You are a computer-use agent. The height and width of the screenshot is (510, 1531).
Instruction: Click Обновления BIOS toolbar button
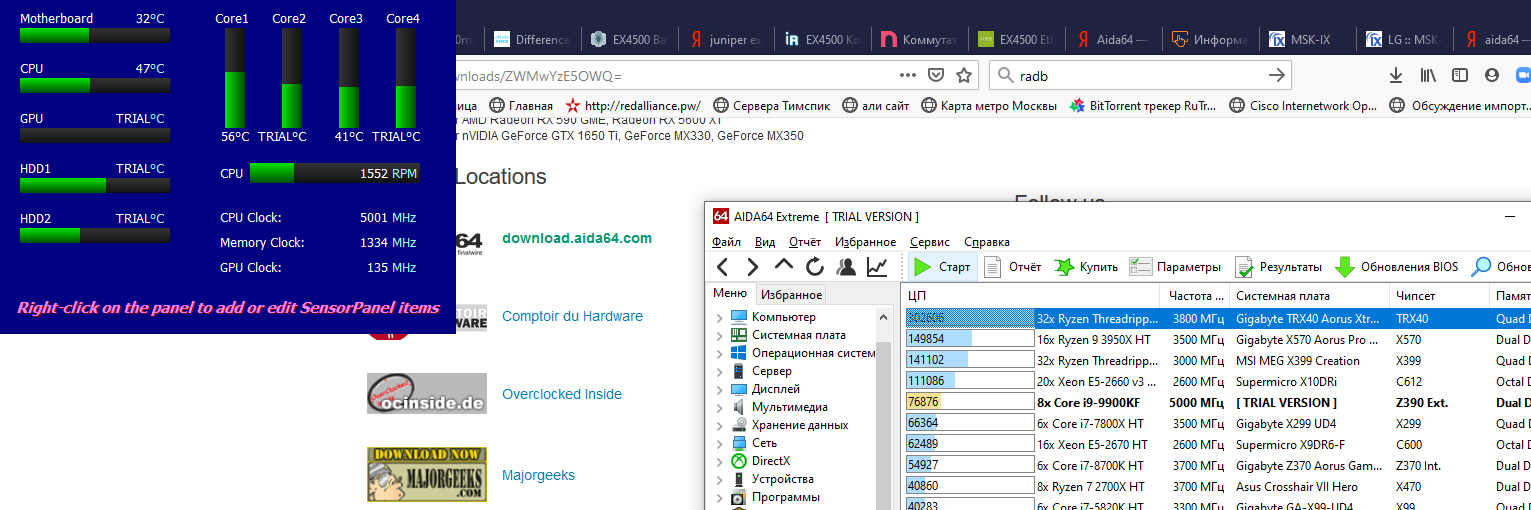(x=1397, y=267)
